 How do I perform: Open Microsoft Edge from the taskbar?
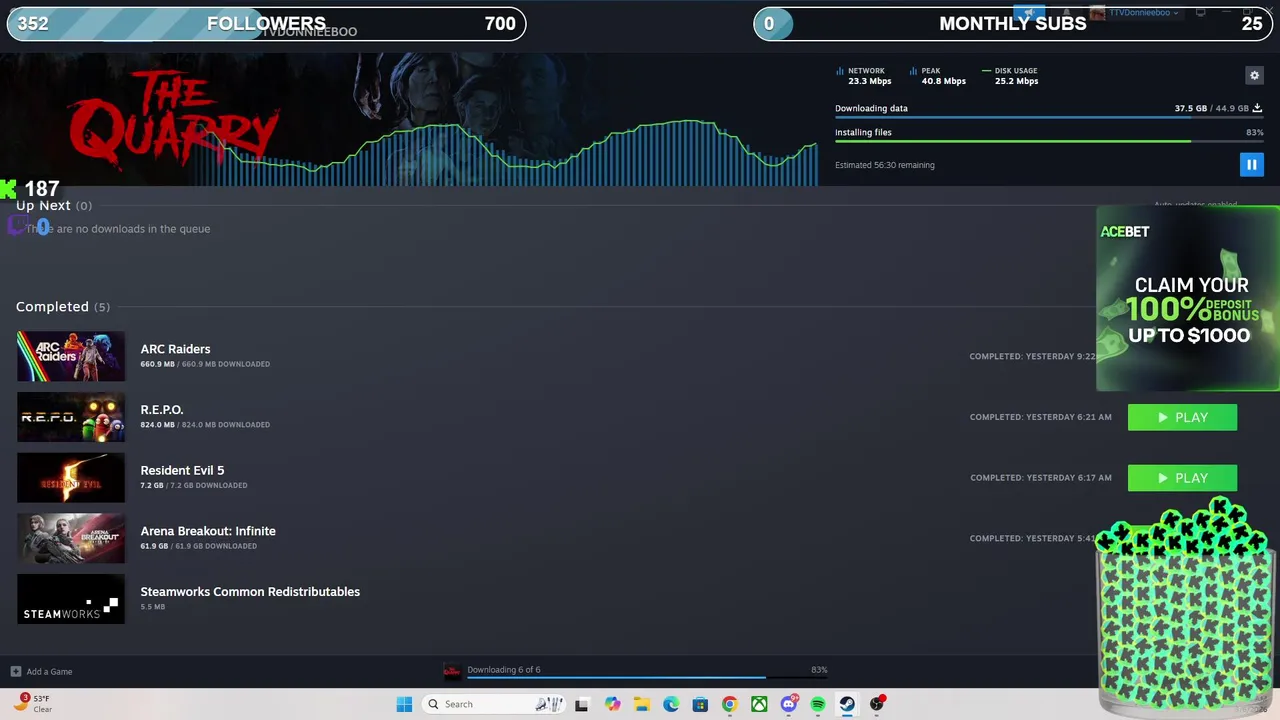tap(671, 704)
